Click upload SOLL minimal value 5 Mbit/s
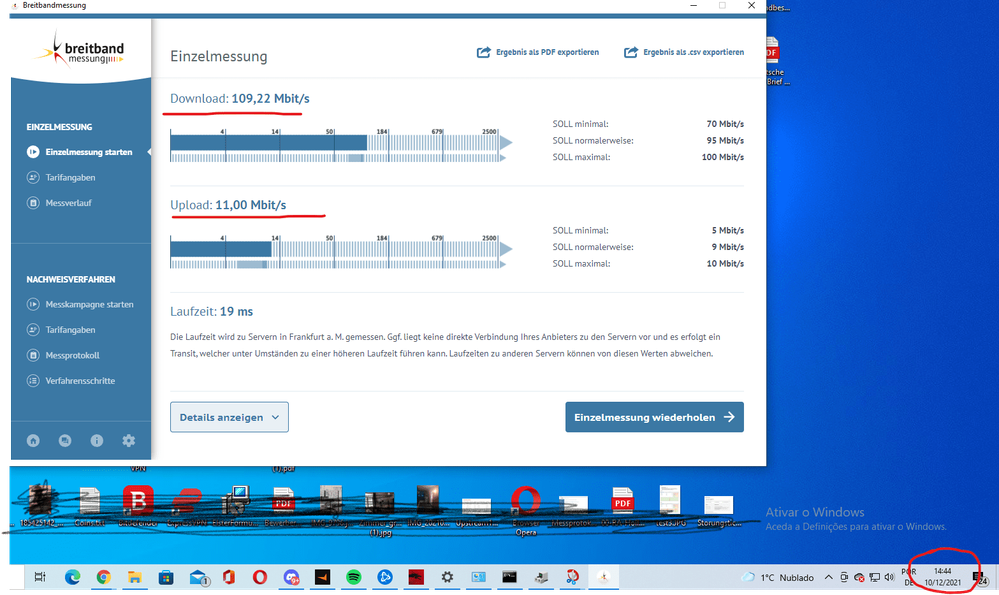This screenshot has height=595, width=999. pos(728,231)
